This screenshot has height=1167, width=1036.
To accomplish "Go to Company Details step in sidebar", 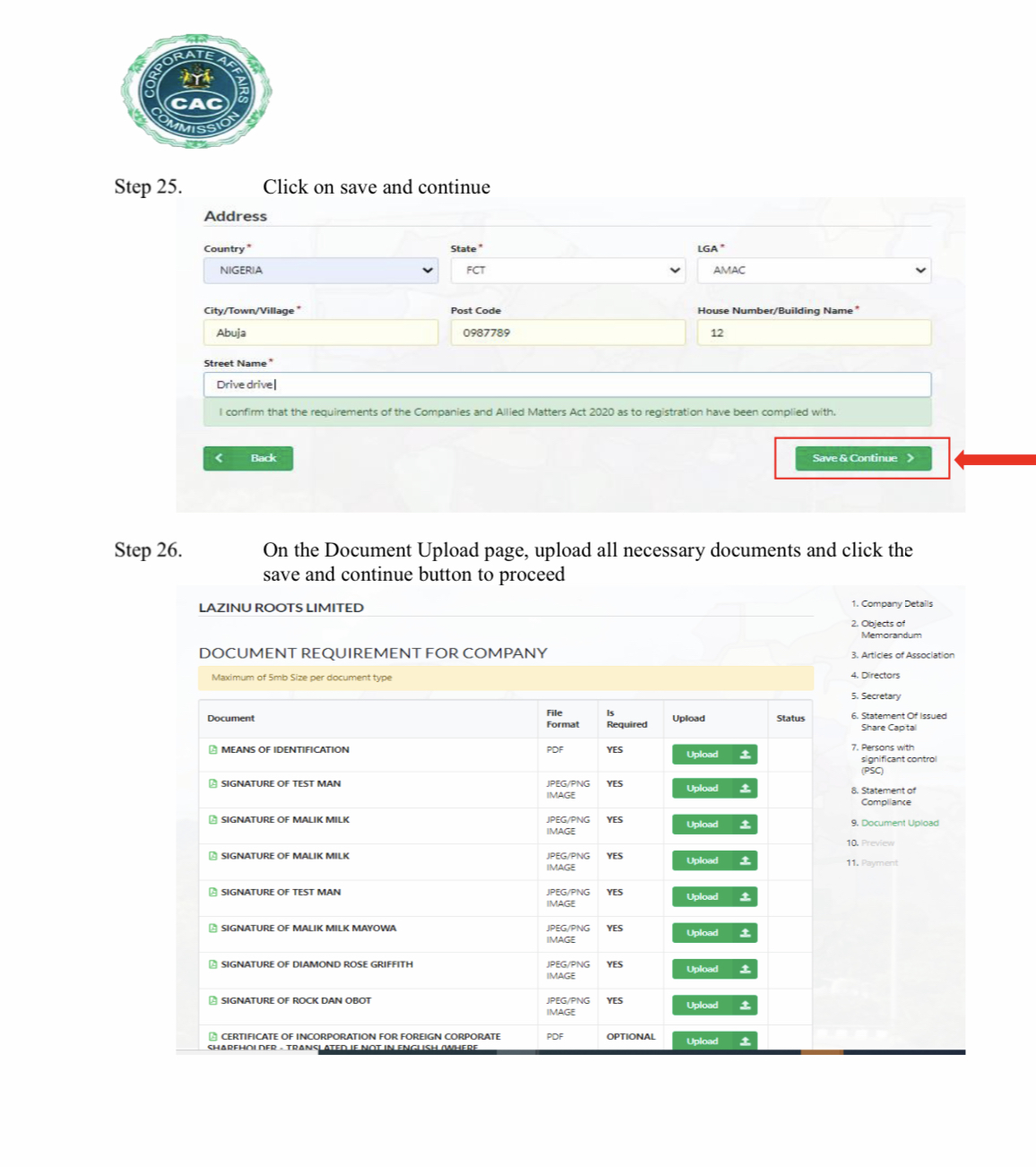I will click(x=896, y=604).
